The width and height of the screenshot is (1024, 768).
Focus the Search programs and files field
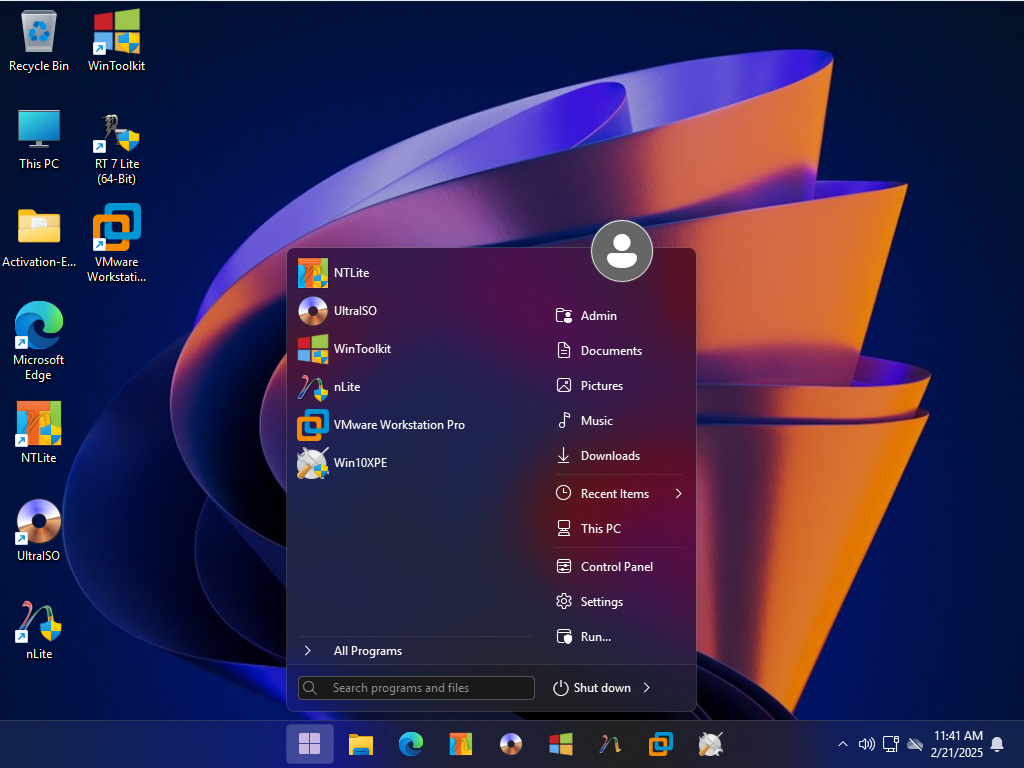click(416, 688)
